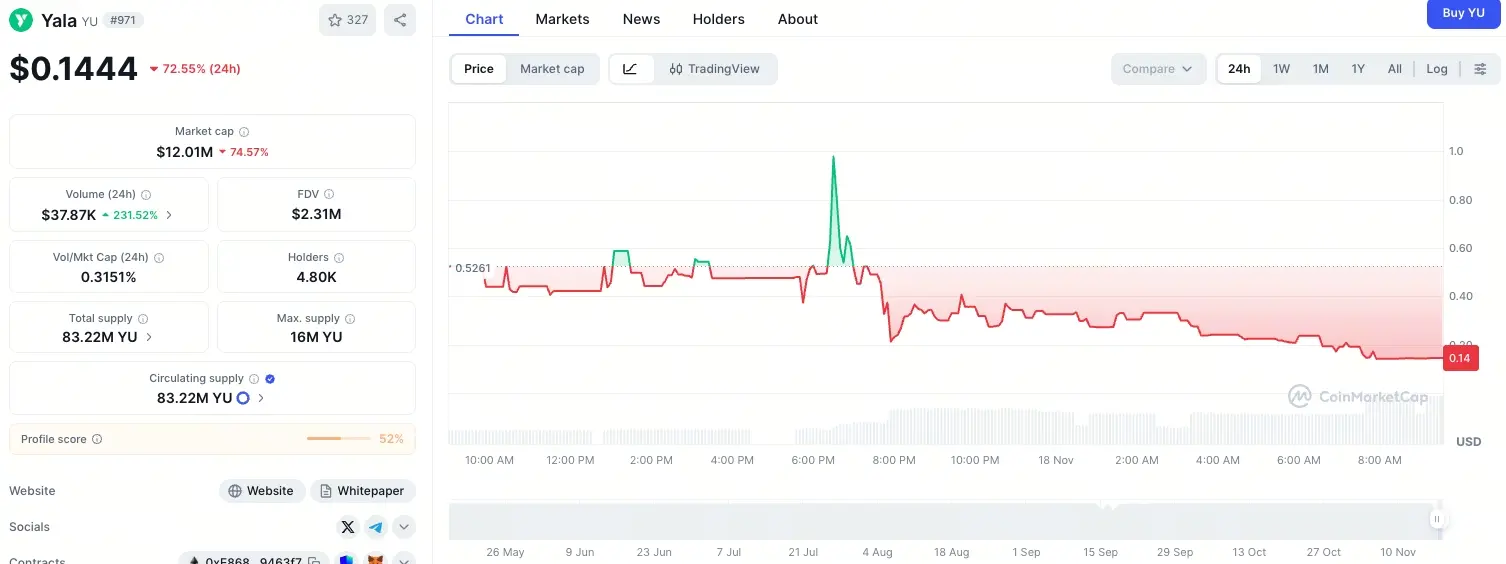The image size is (1506, 564).
Task: Add Yala to watchlist with star button
Action: (348, 20)
